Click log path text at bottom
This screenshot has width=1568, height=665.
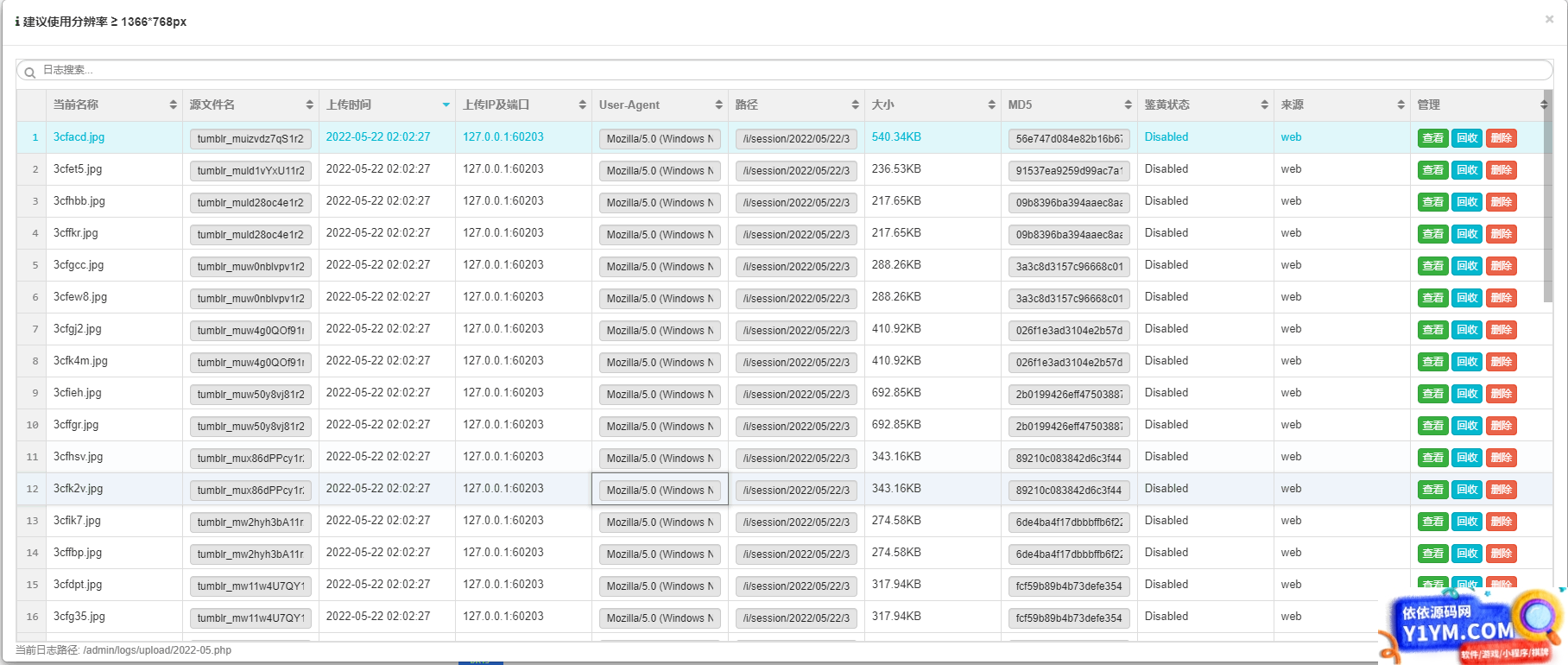123,650
